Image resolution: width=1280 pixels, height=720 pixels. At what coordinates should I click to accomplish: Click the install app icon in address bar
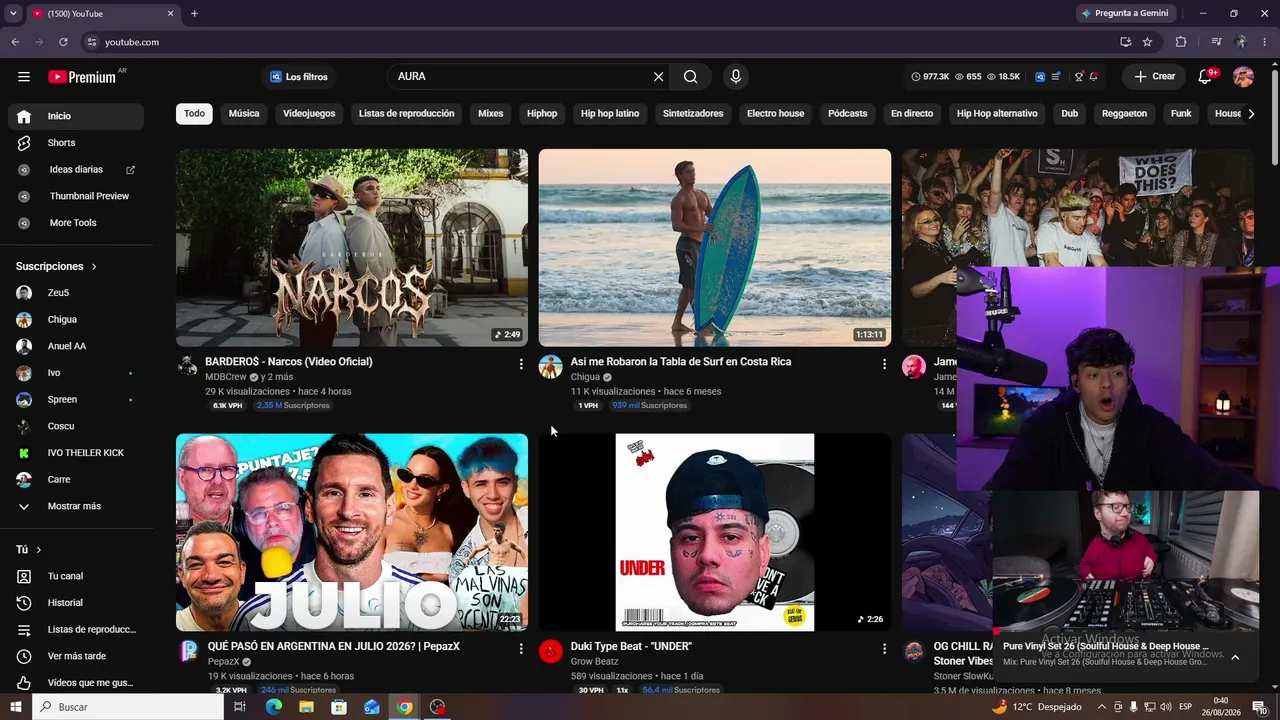click(1125, 42)
